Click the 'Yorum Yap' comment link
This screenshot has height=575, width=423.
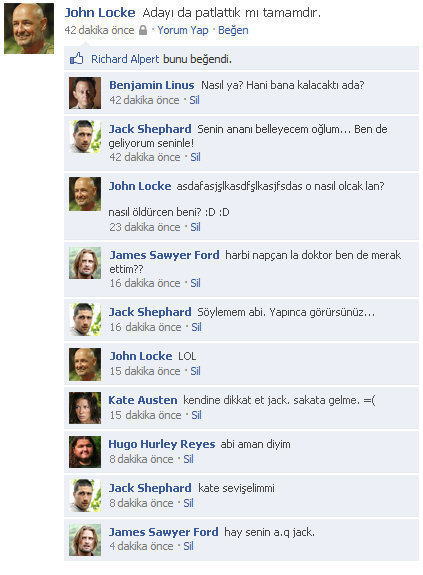[183, 30]
